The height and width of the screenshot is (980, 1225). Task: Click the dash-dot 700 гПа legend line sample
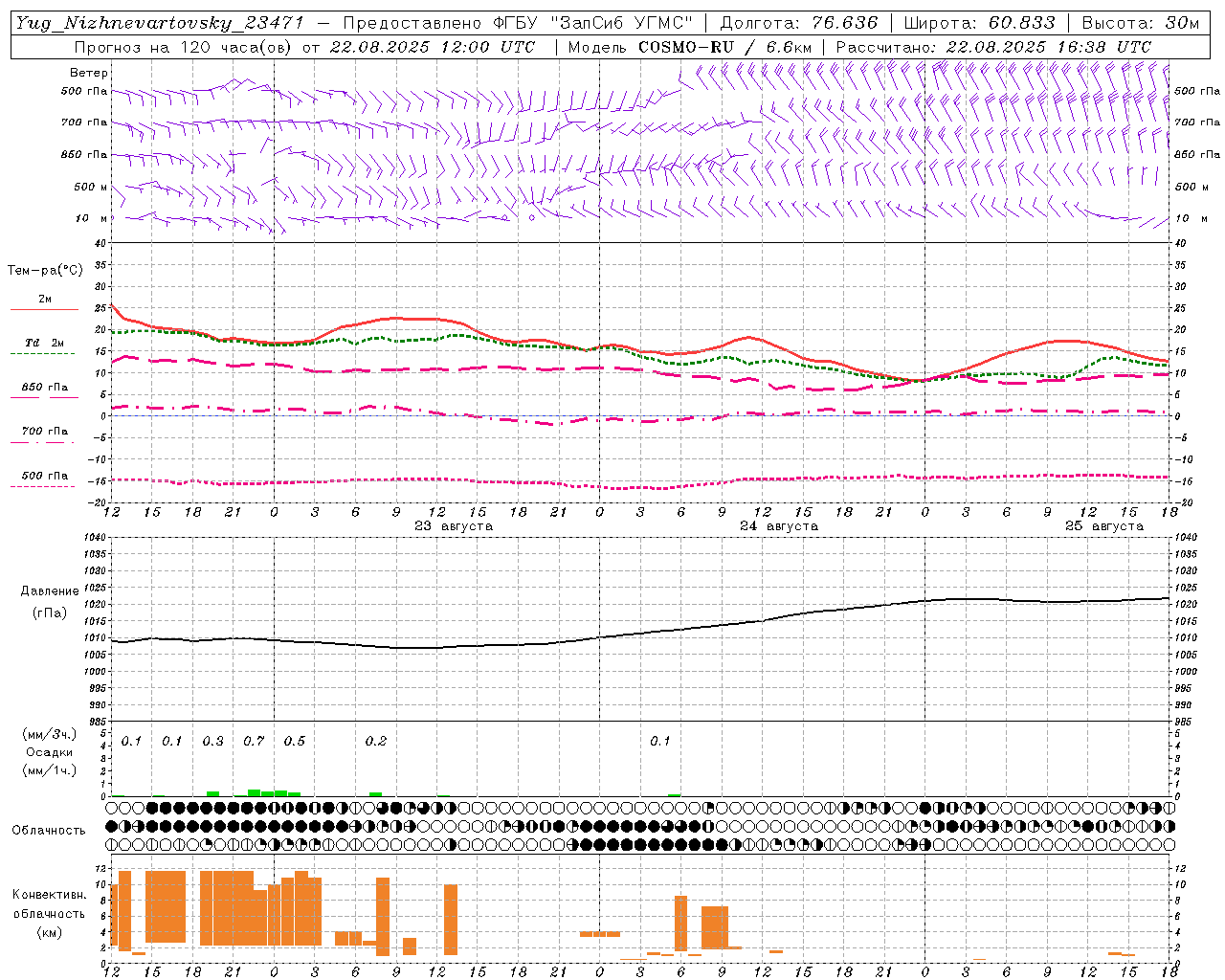[x=42, y=442]
